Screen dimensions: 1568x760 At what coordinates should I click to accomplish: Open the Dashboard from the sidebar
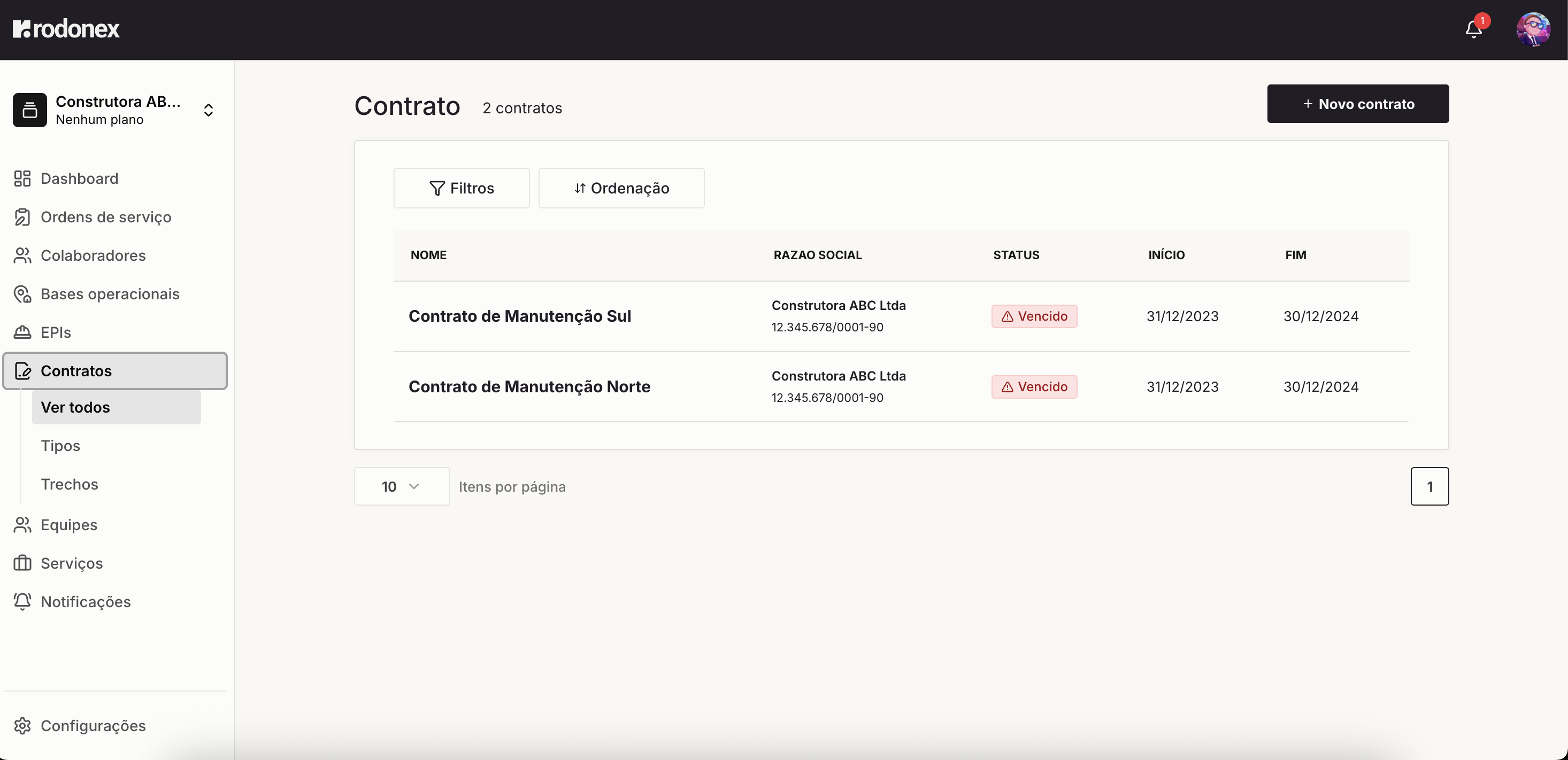pyautogui.click(x=79, y=179)
